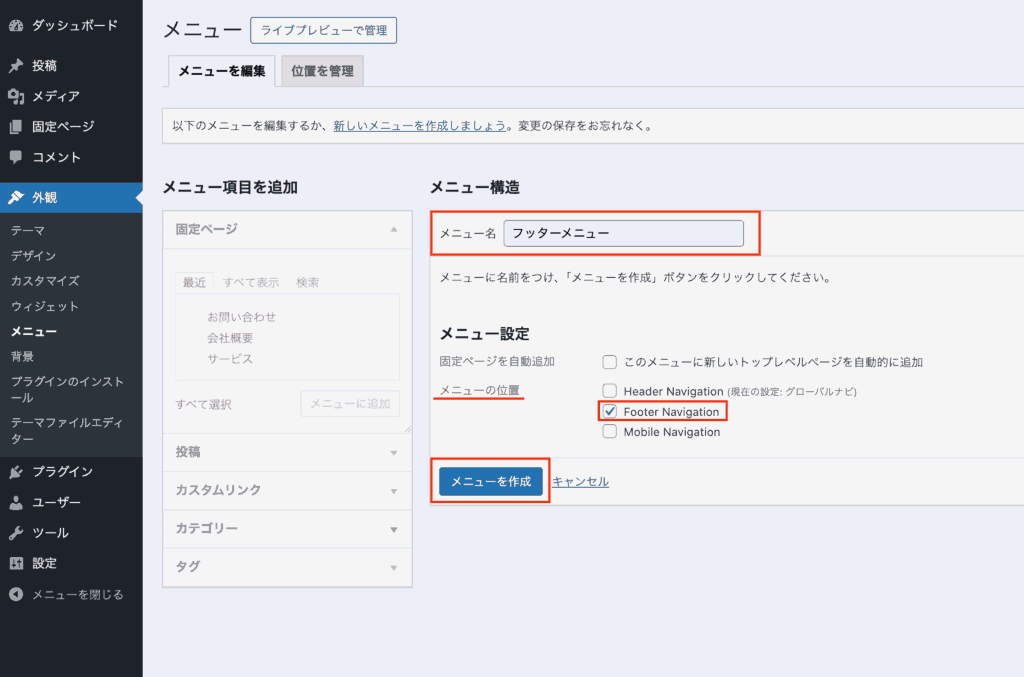Viewport: 1024px width, 677px height.
Task: Click the プラグイン plug icon
Action: pyautogui.click(x=16, y=472)
